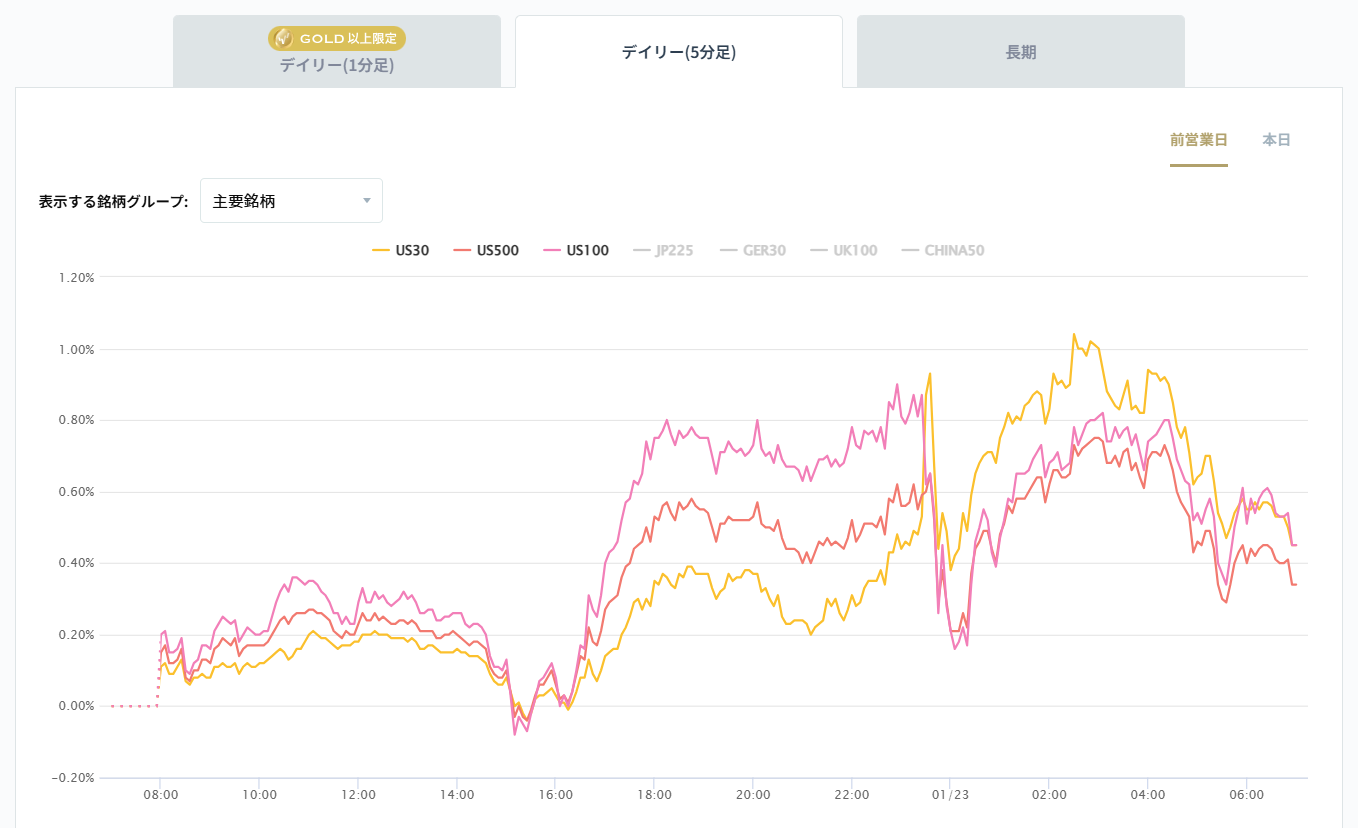Viewport: 1358px width, 828px height.
Task: Click the GOLD以上限定 badge text
Action: (348, 39)
